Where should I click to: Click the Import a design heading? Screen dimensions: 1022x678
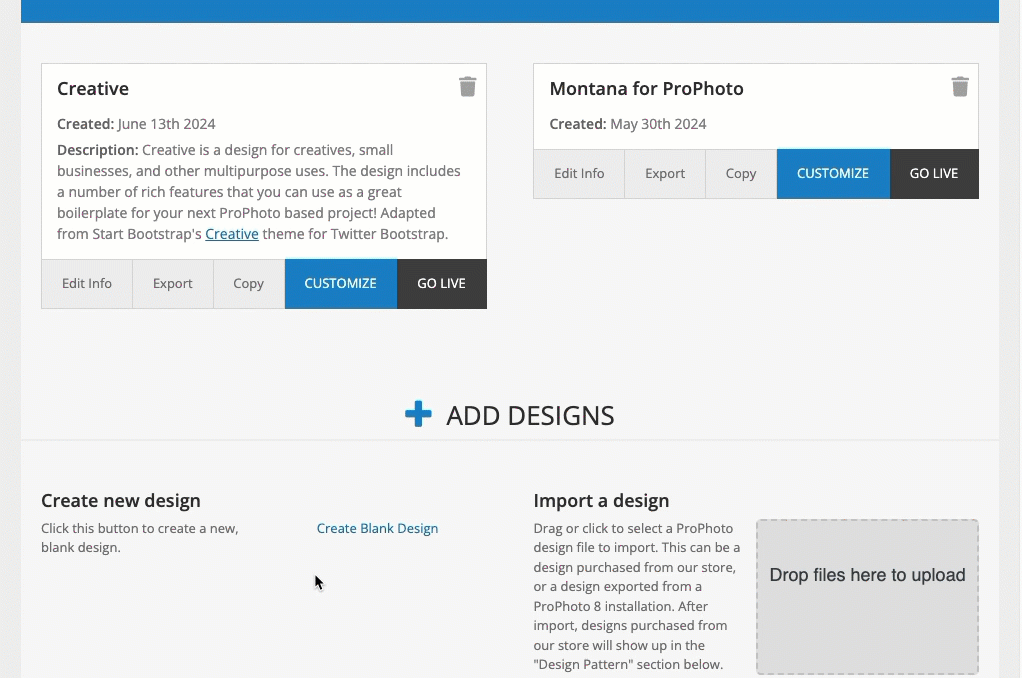point(601,501)
